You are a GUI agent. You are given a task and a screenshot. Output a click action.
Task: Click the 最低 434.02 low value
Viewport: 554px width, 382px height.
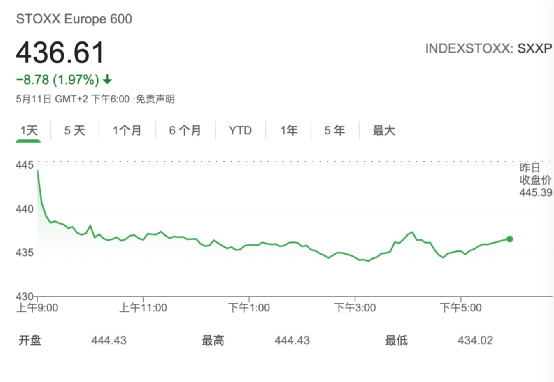pos(475,340)
